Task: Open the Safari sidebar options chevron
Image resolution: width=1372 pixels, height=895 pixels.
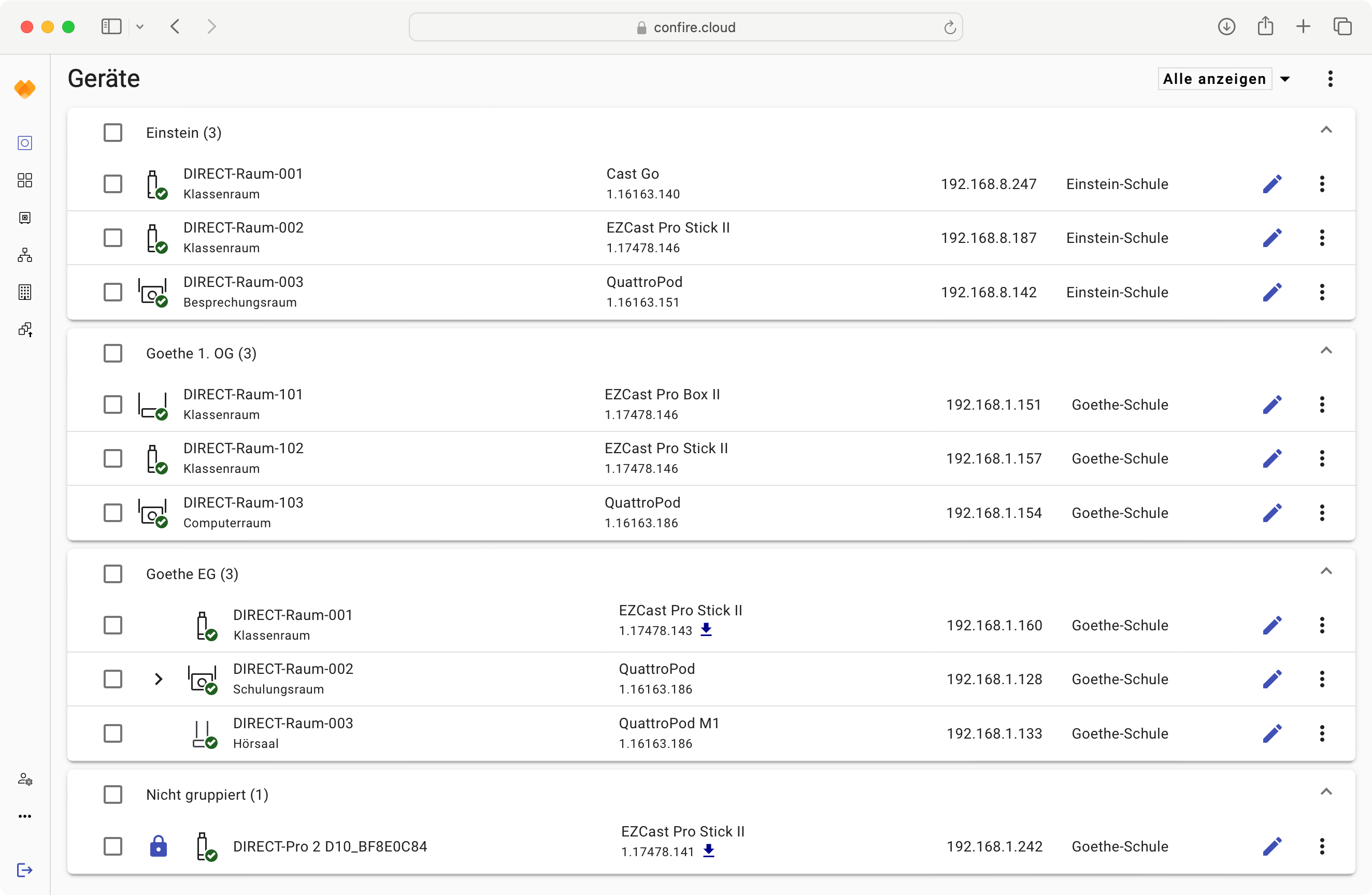Action: click(139, 26)
